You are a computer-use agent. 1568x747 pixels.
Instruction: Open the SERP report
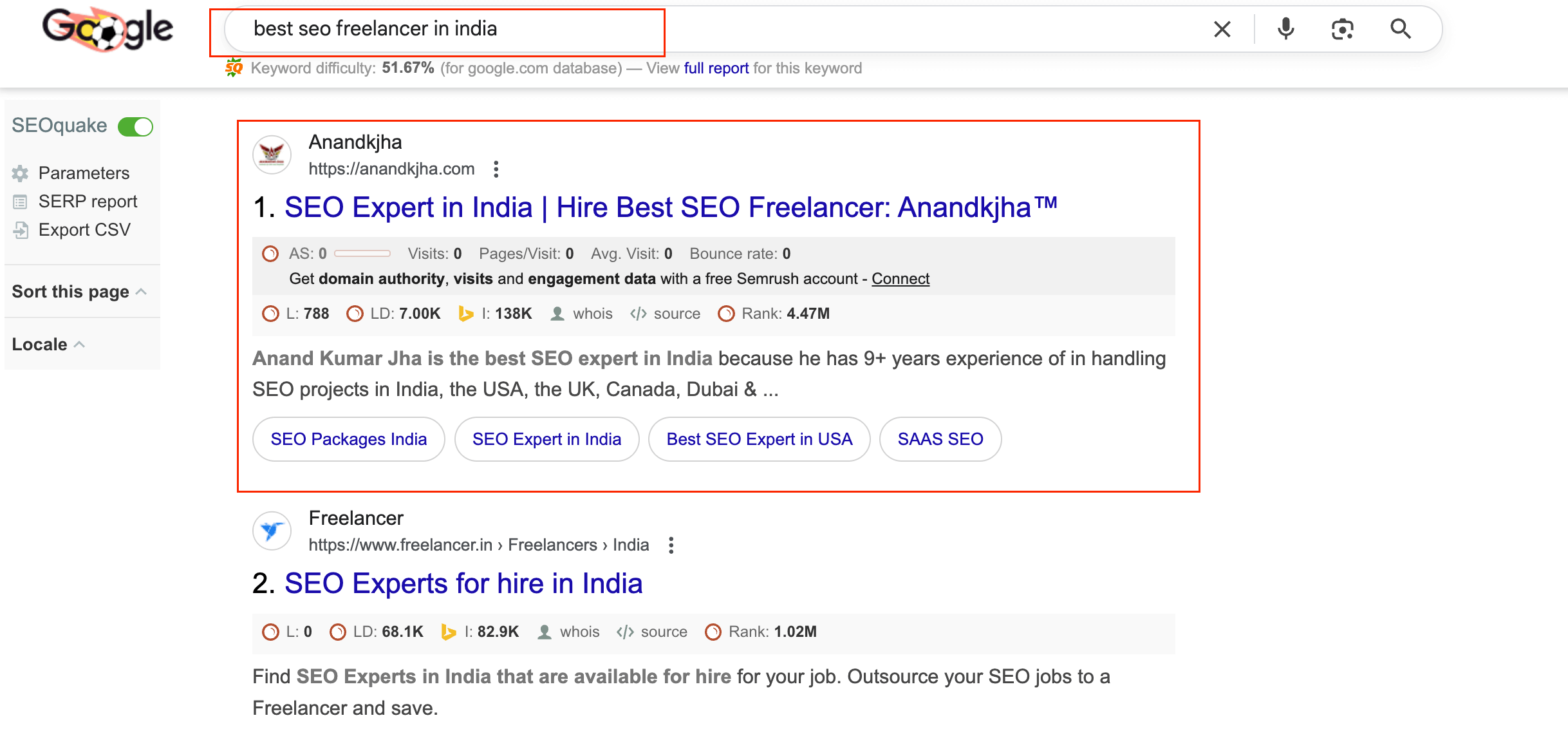[88, 202]
